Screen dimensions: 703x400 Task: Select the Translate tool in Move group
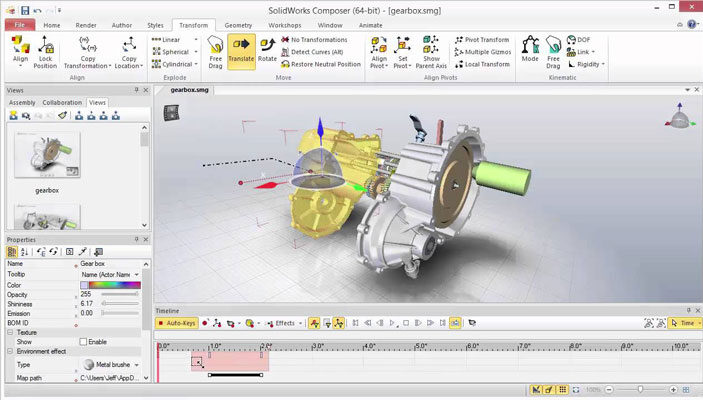[241, 51]
